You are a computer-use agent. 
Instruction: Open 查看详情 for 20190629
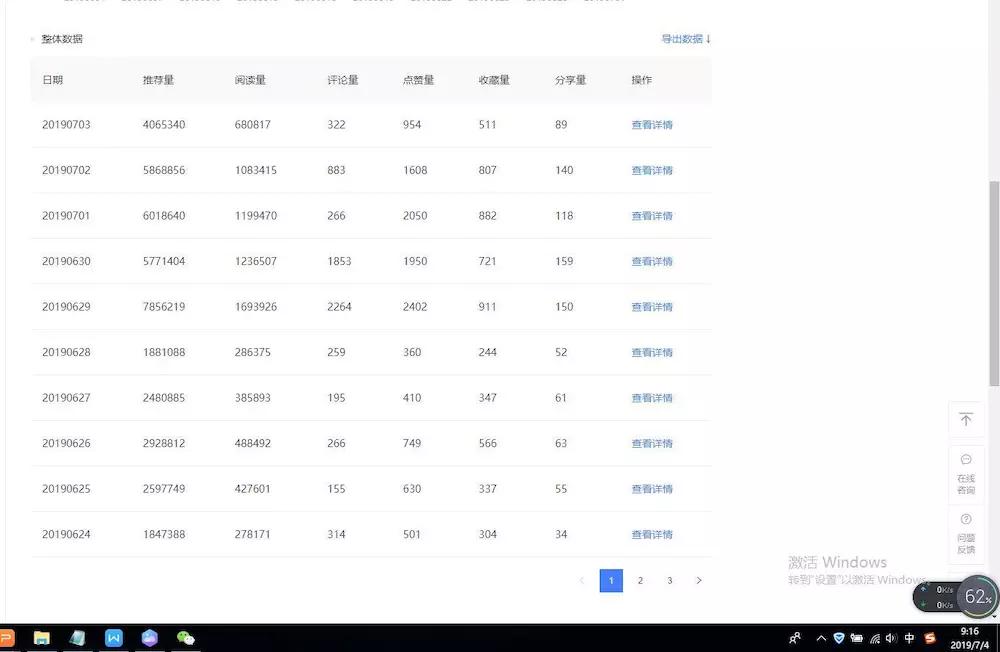652,307
